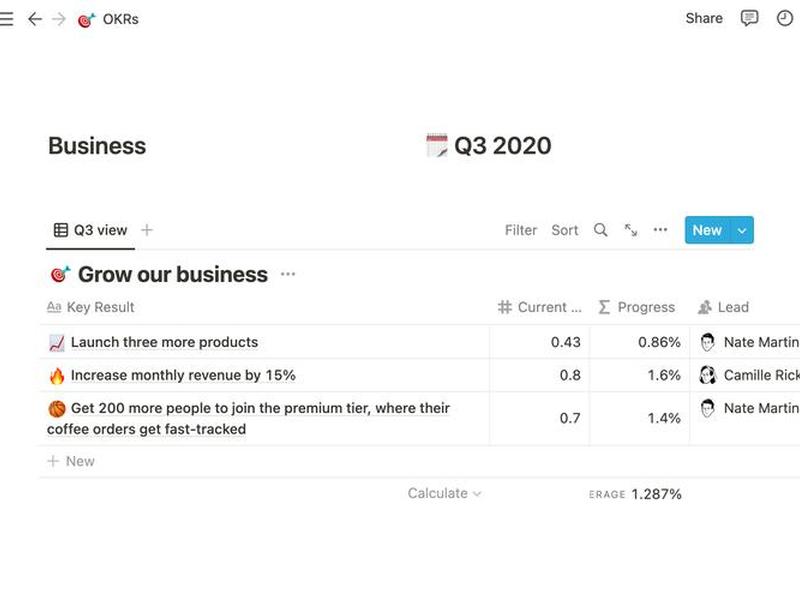Click the database search magnifier icon
The width and height of the screenshot is (800, 600).
point(601,230)
